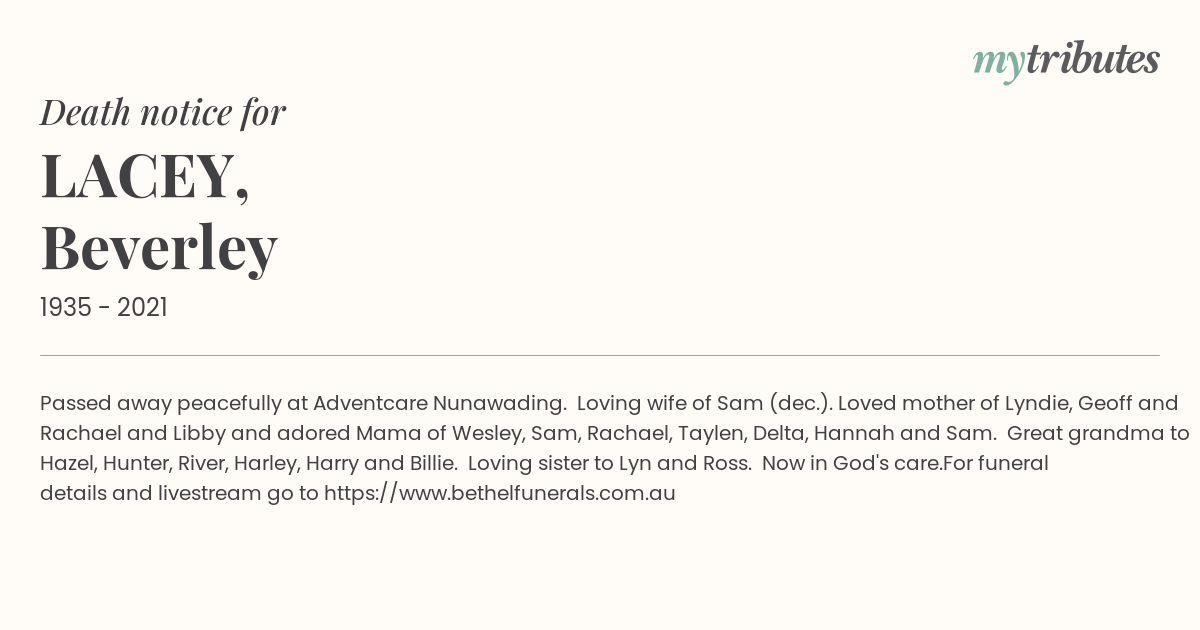The width and height of the screenshot is (1200, 630).
Task: Select the years 1935 - 2021
Action: point(104,308)
